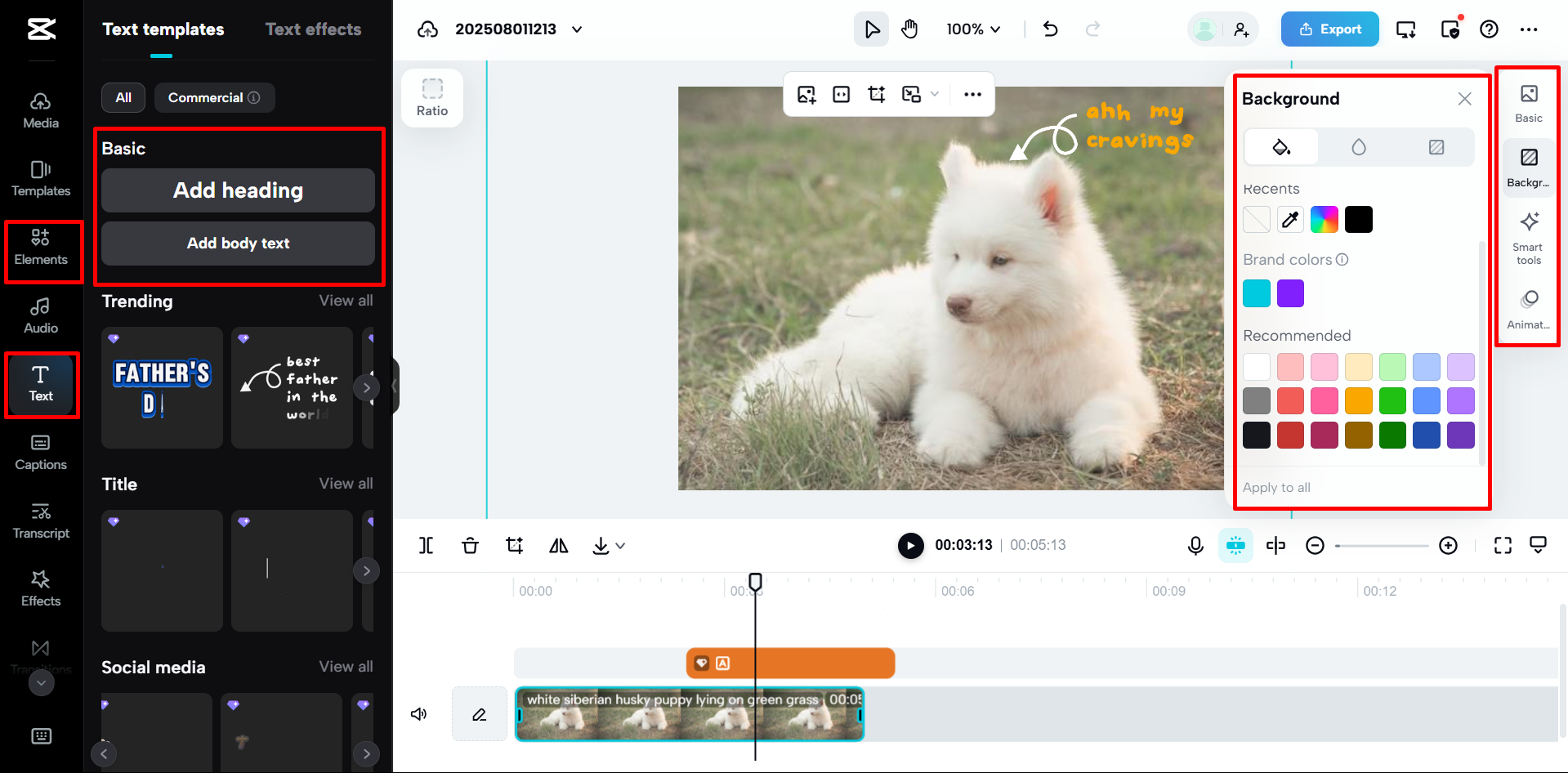This screenshot has width=1568, height=773.
Task: Open the Audio panel
Action: point(41,316)
